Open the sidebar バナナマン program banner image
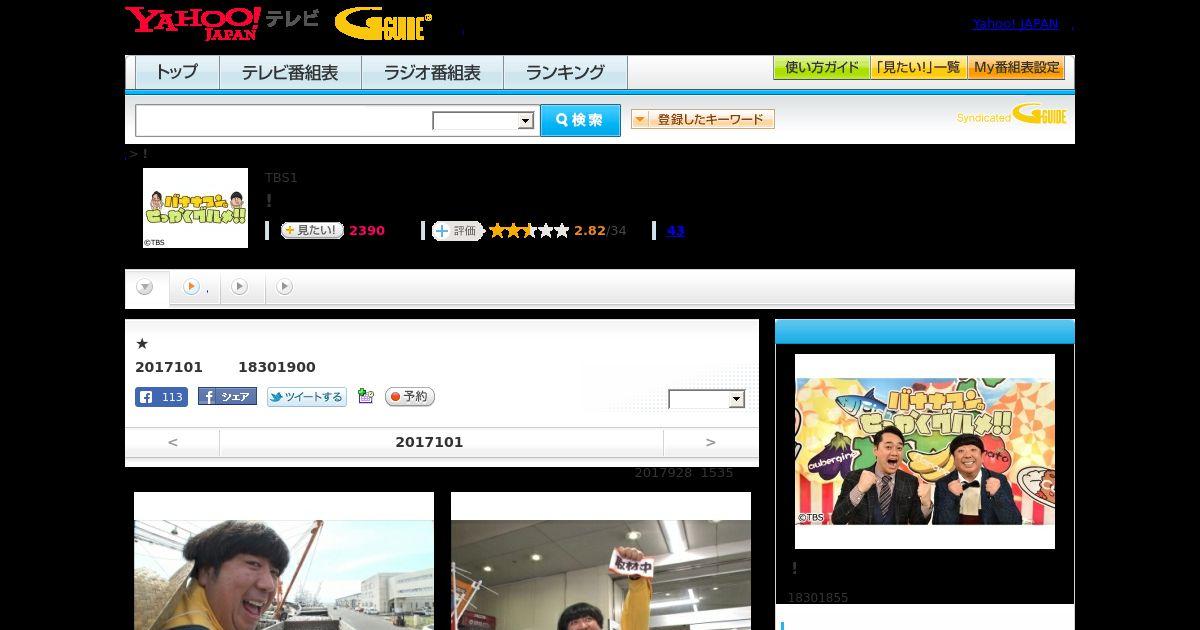The width and height of the screenshot is (1200, 630). (x=925, y=451)
